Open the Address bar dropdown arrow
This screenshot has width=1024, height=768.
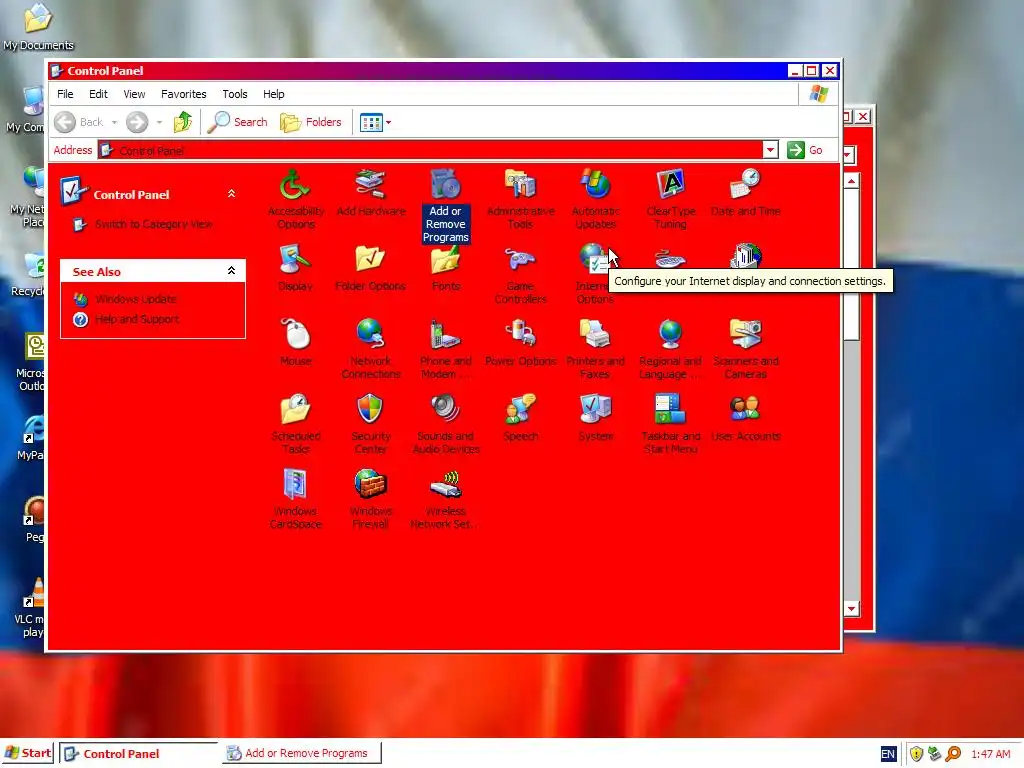(771, 150)
